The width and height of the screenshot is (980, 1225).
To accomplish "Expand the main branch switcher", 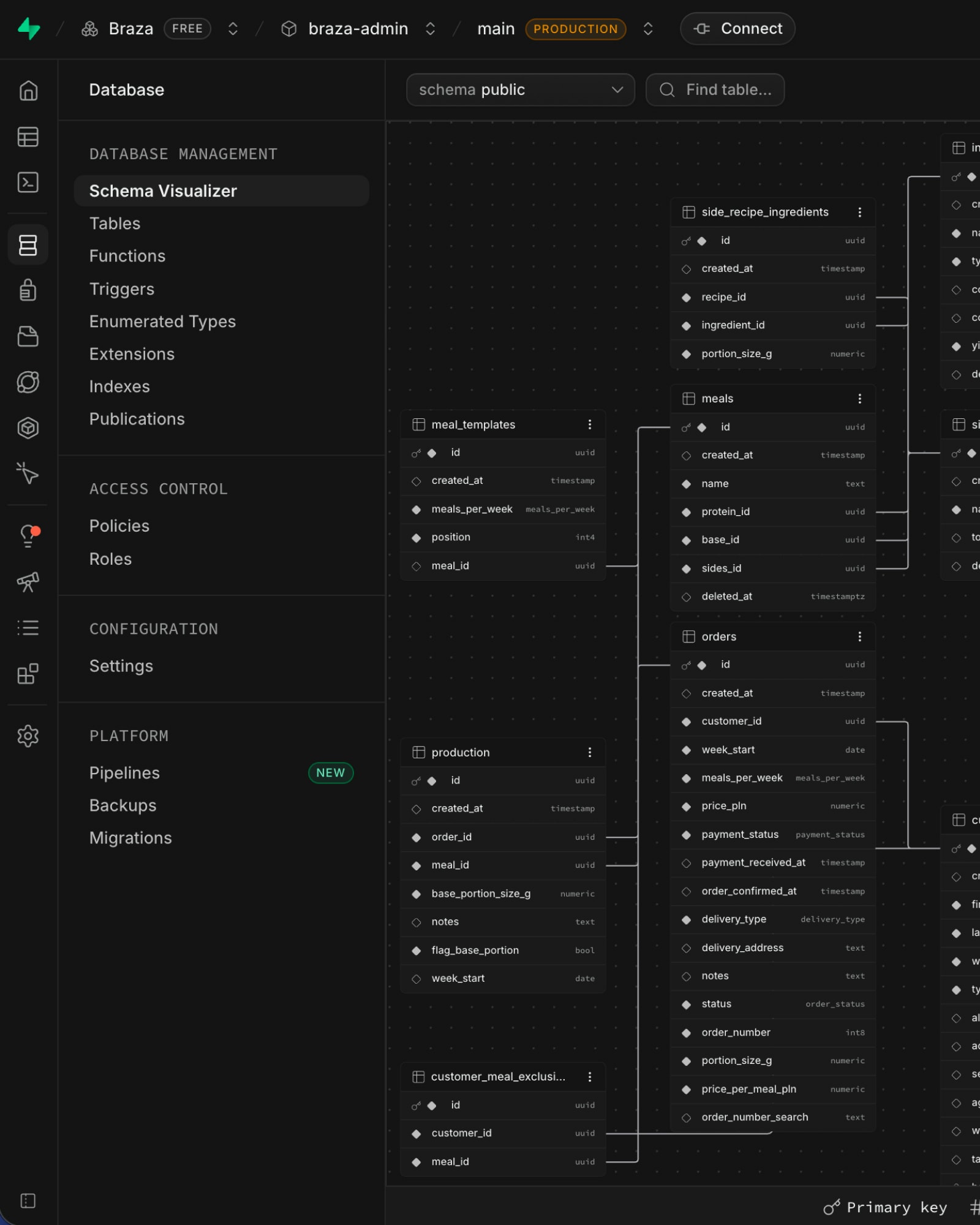I will (x=648, y=29).
